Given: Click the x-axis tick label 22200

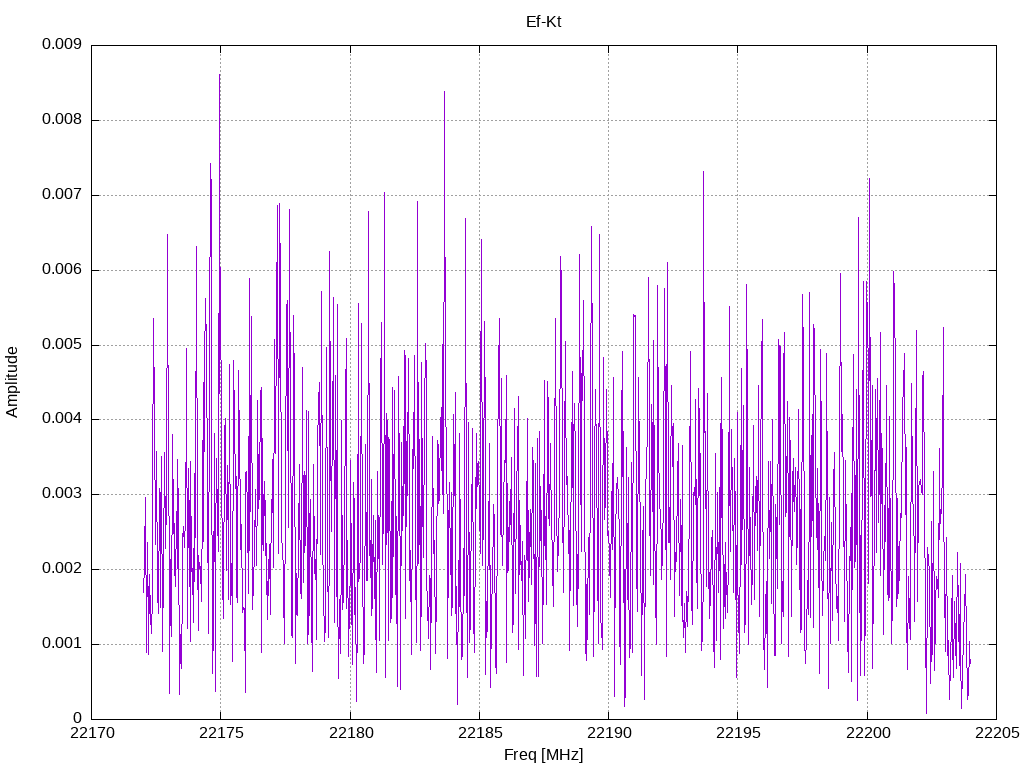Looking at the screenshot, I should [867, 733].
